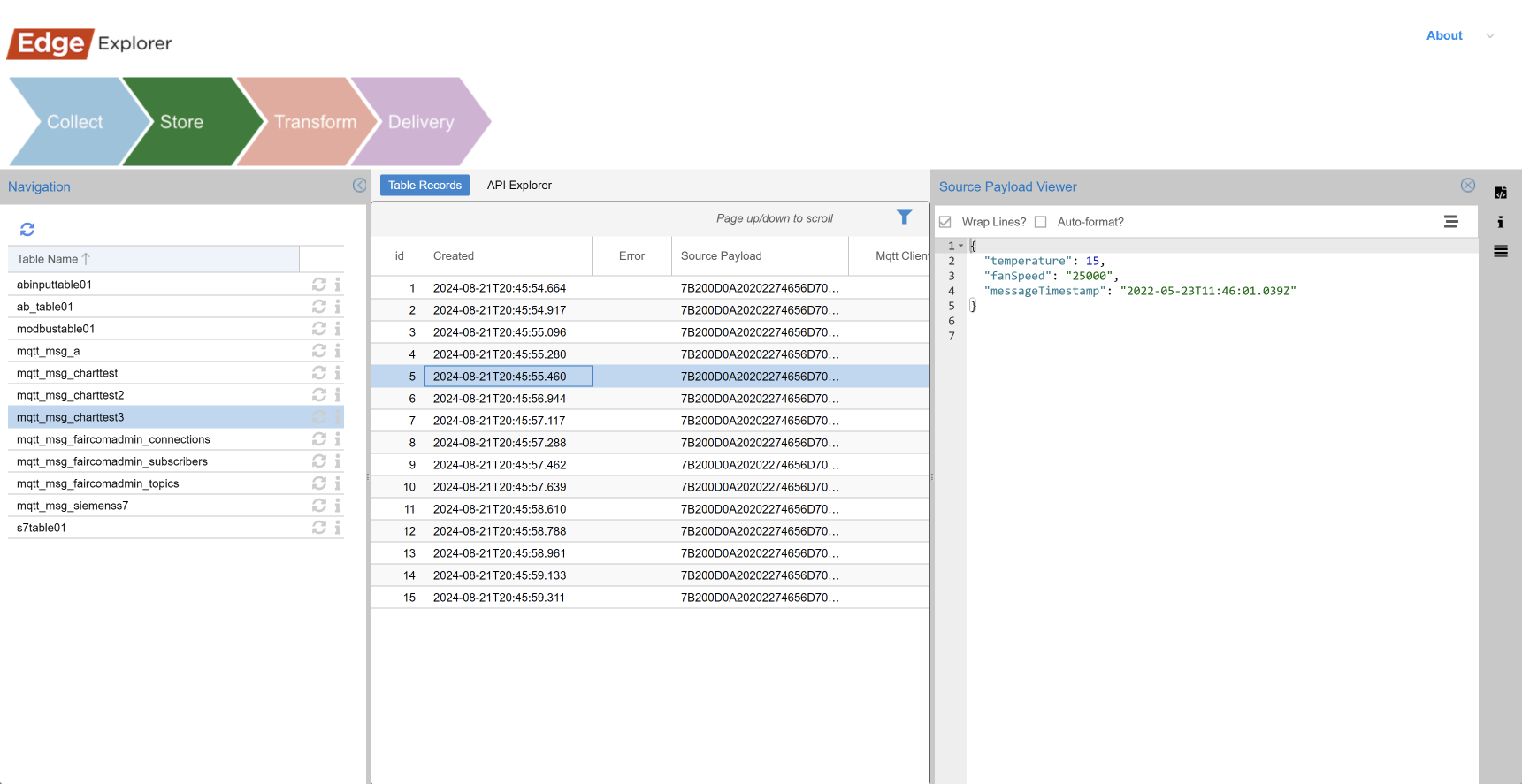Click the Edge Explorer logo
The image size is (1522, 784).
(x=89, y=43)
